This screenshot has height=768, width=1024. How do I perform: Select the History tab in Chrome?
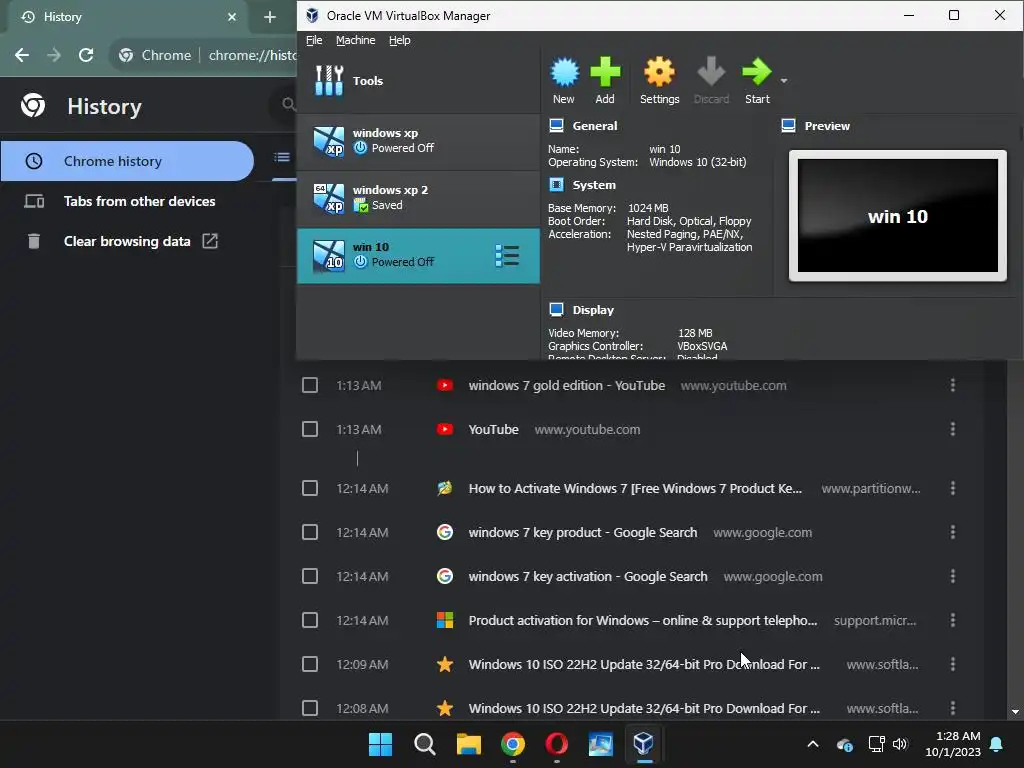[x=127, y=17]
